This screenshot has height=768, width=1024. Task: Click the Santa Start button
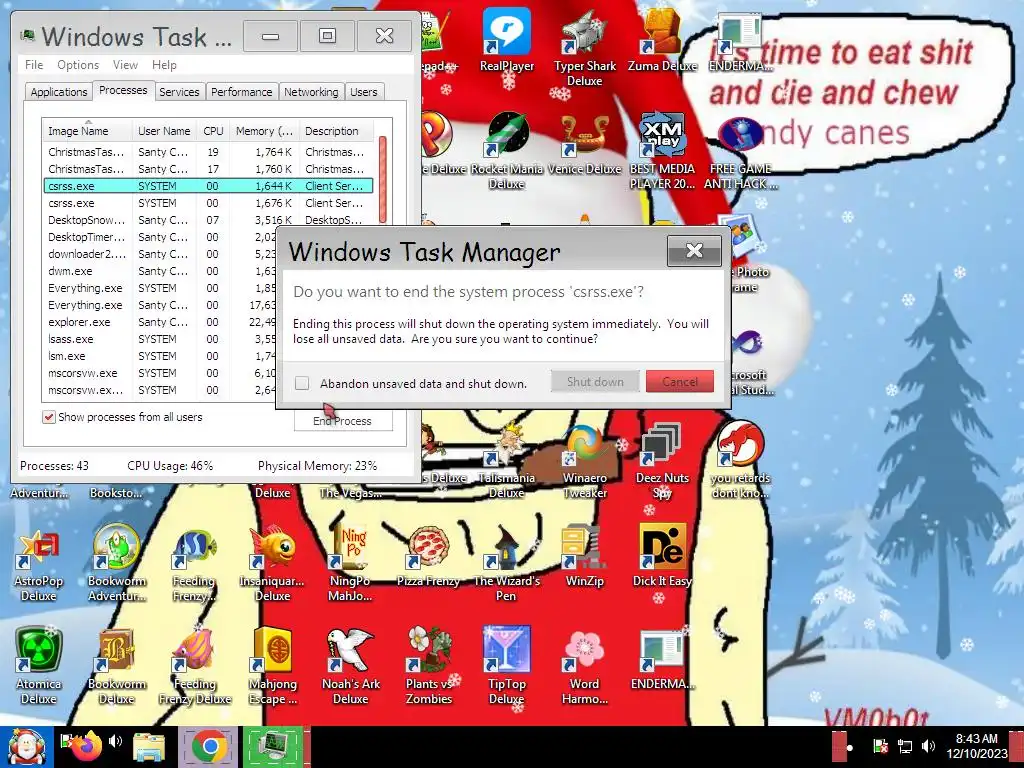click(26, 747)
